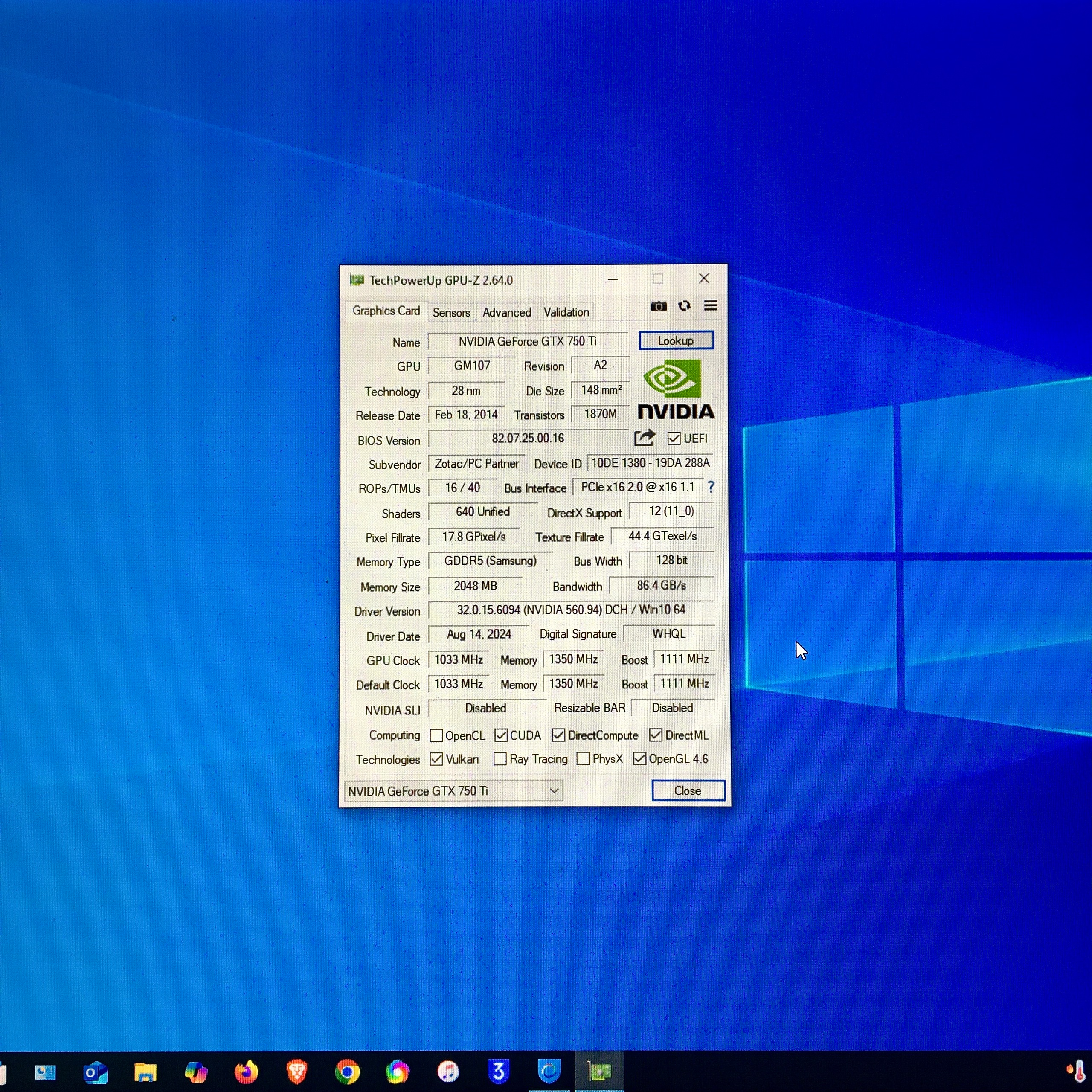Toggle the Ray Tracing checkbox

[x=500, y=759]
